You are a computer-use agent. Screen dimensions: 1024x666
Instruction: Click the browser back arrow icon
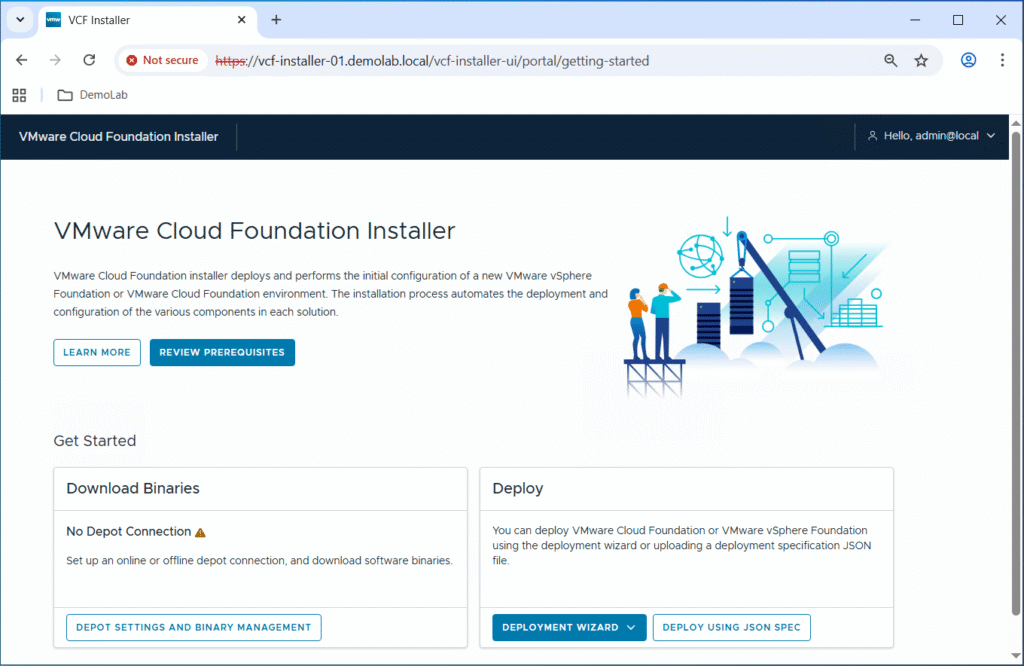(22, 60)
